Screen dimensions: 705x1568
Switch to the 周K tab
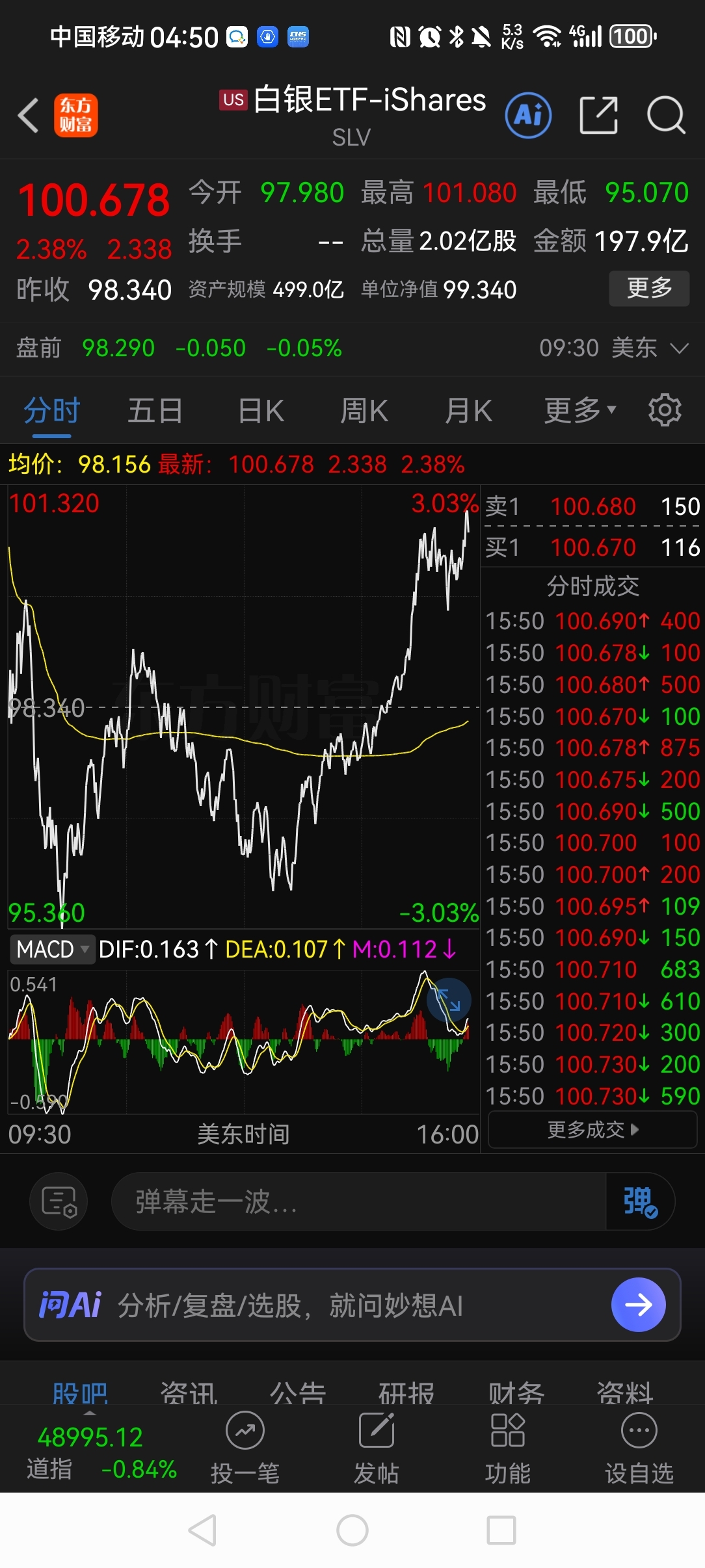(x=364, y=411)
